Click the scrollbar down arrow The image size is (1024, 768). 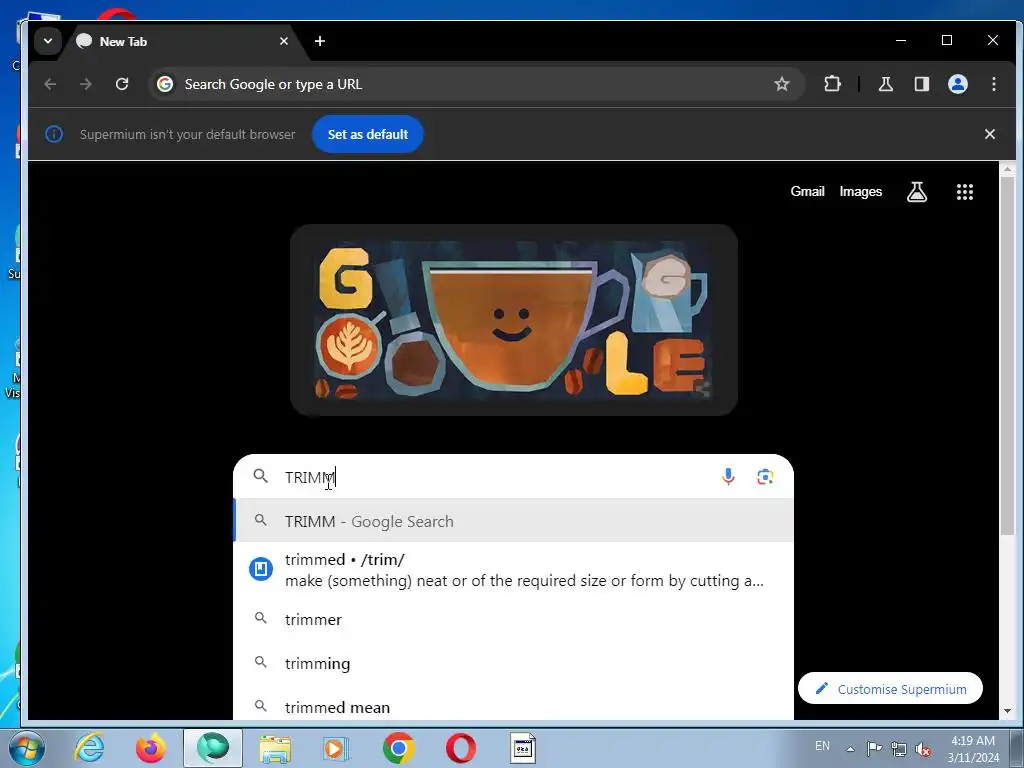tap(1007, 711)
